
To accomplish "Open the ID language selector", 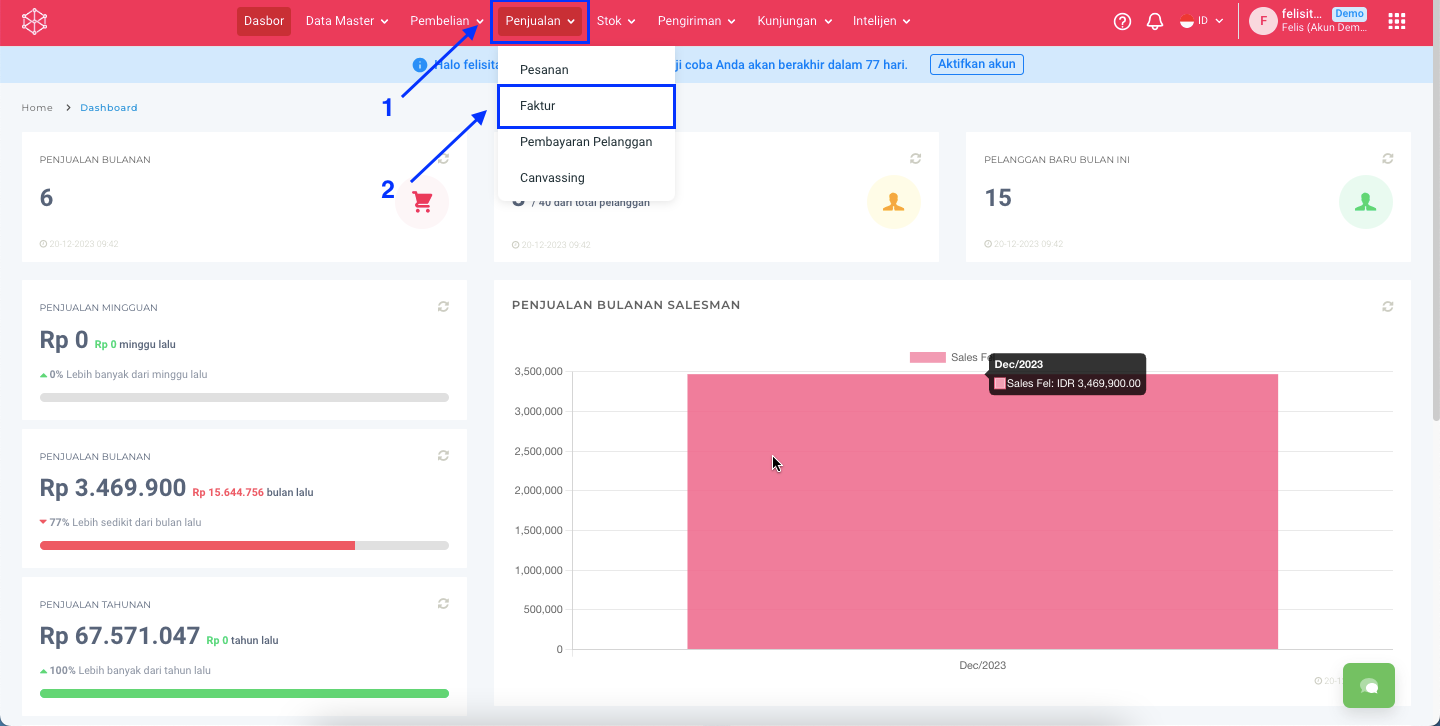I will point(1202,21).
